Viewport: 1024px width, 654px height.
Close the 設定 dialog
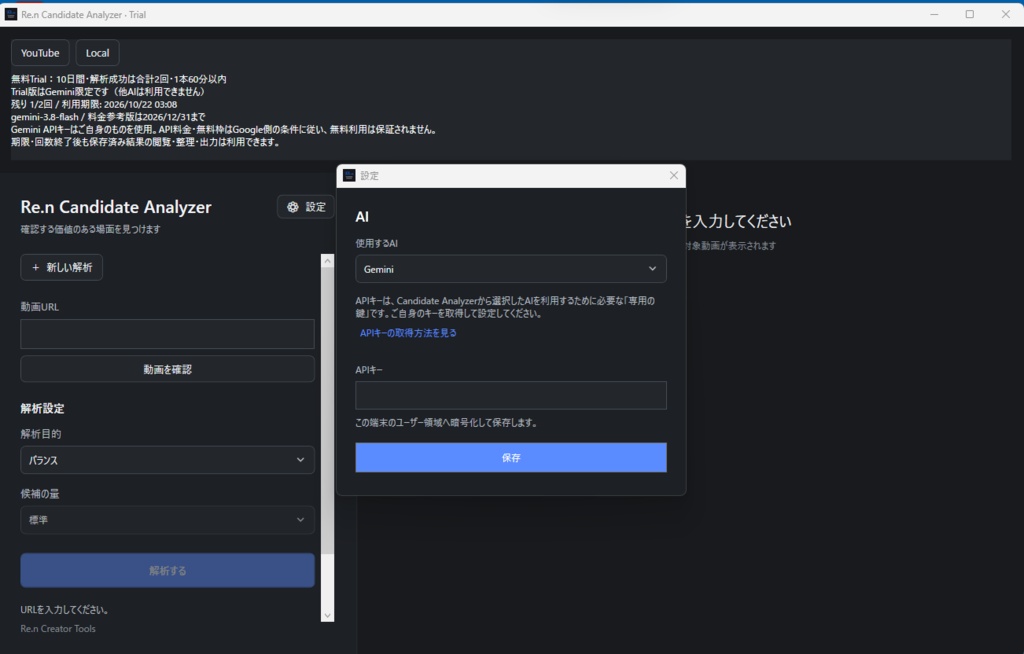pos(673,175)
